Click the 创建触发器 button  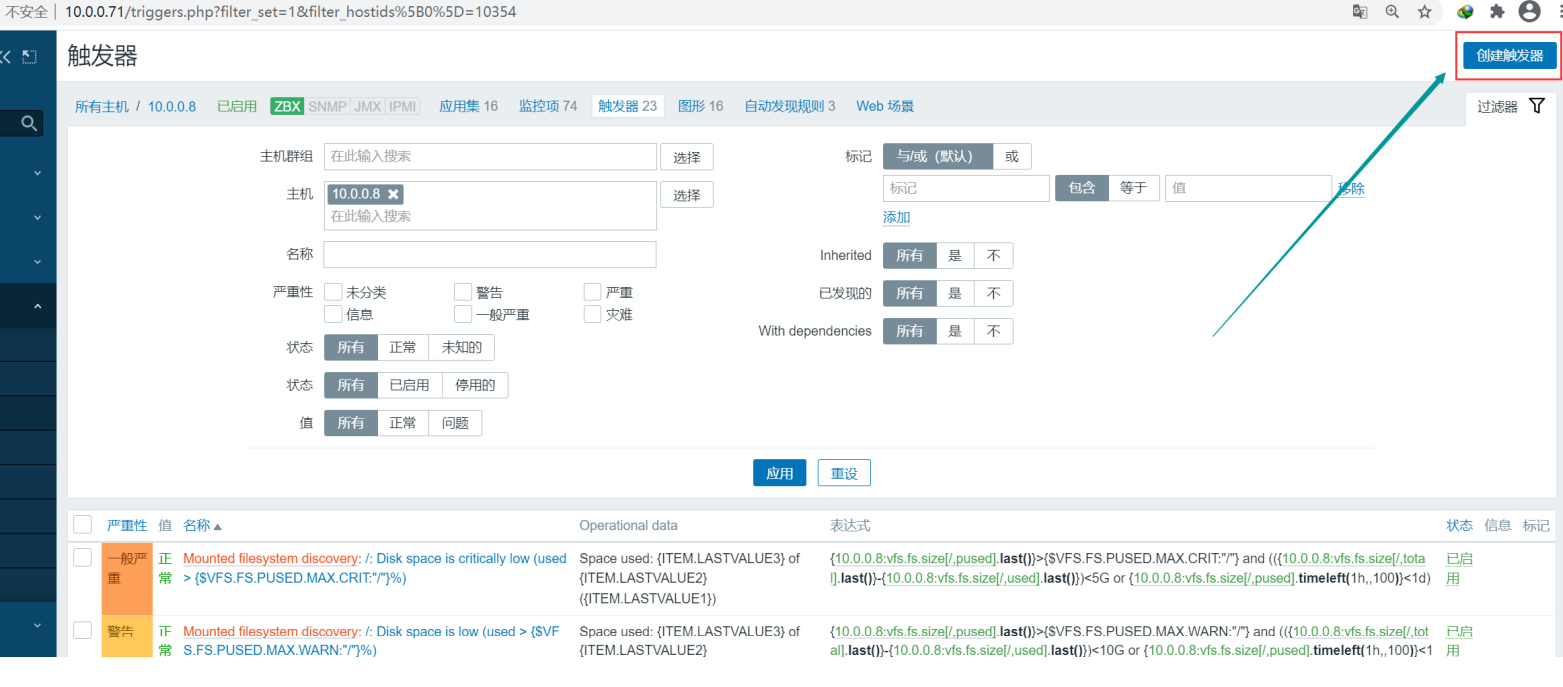pos(1509,56)
